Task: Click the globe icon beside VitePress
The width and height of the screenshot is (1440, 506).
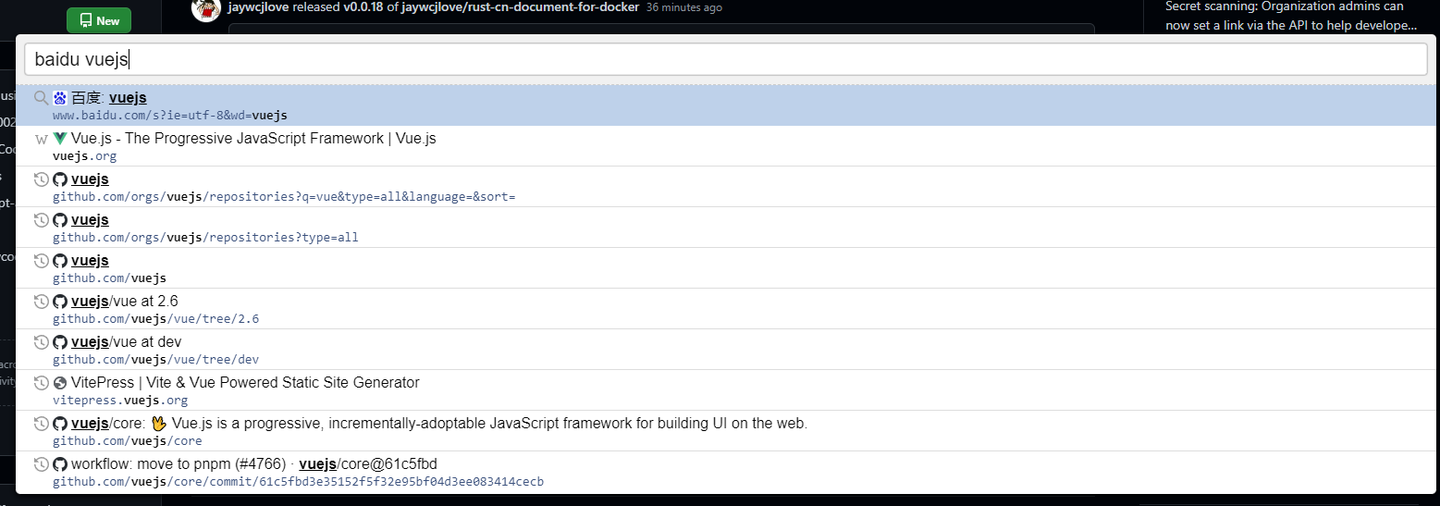Action: click(60, 383)
